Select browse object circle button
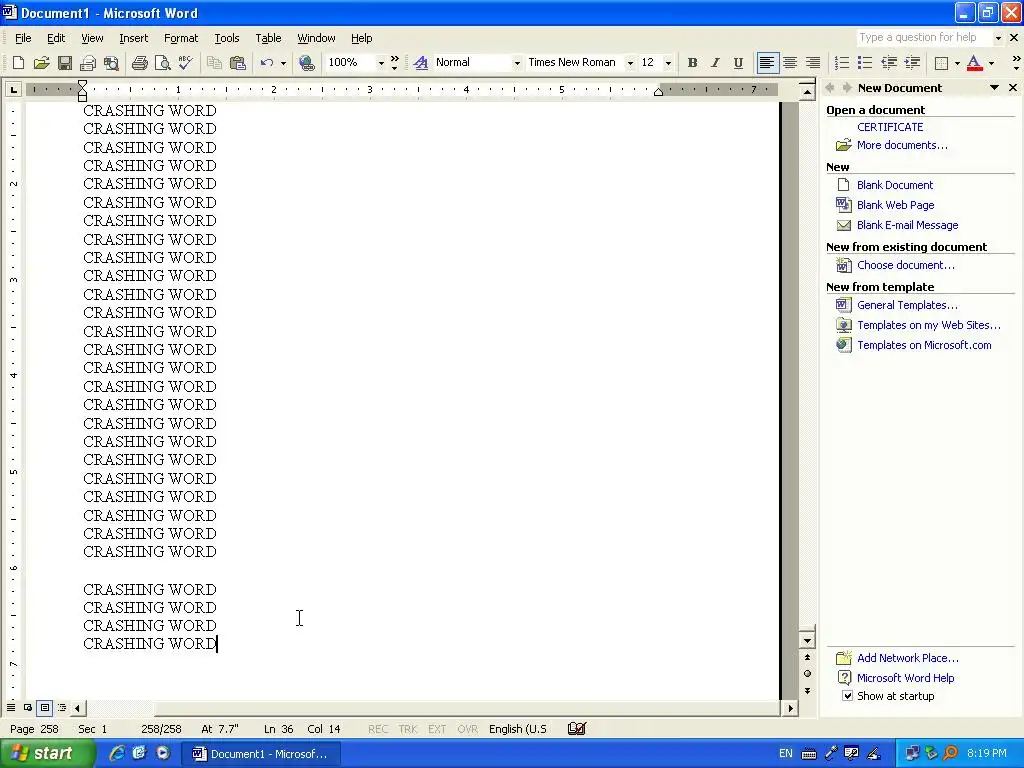Image resolution: width=1024 pixels, height=768 pixels. (x=807, y=673)
